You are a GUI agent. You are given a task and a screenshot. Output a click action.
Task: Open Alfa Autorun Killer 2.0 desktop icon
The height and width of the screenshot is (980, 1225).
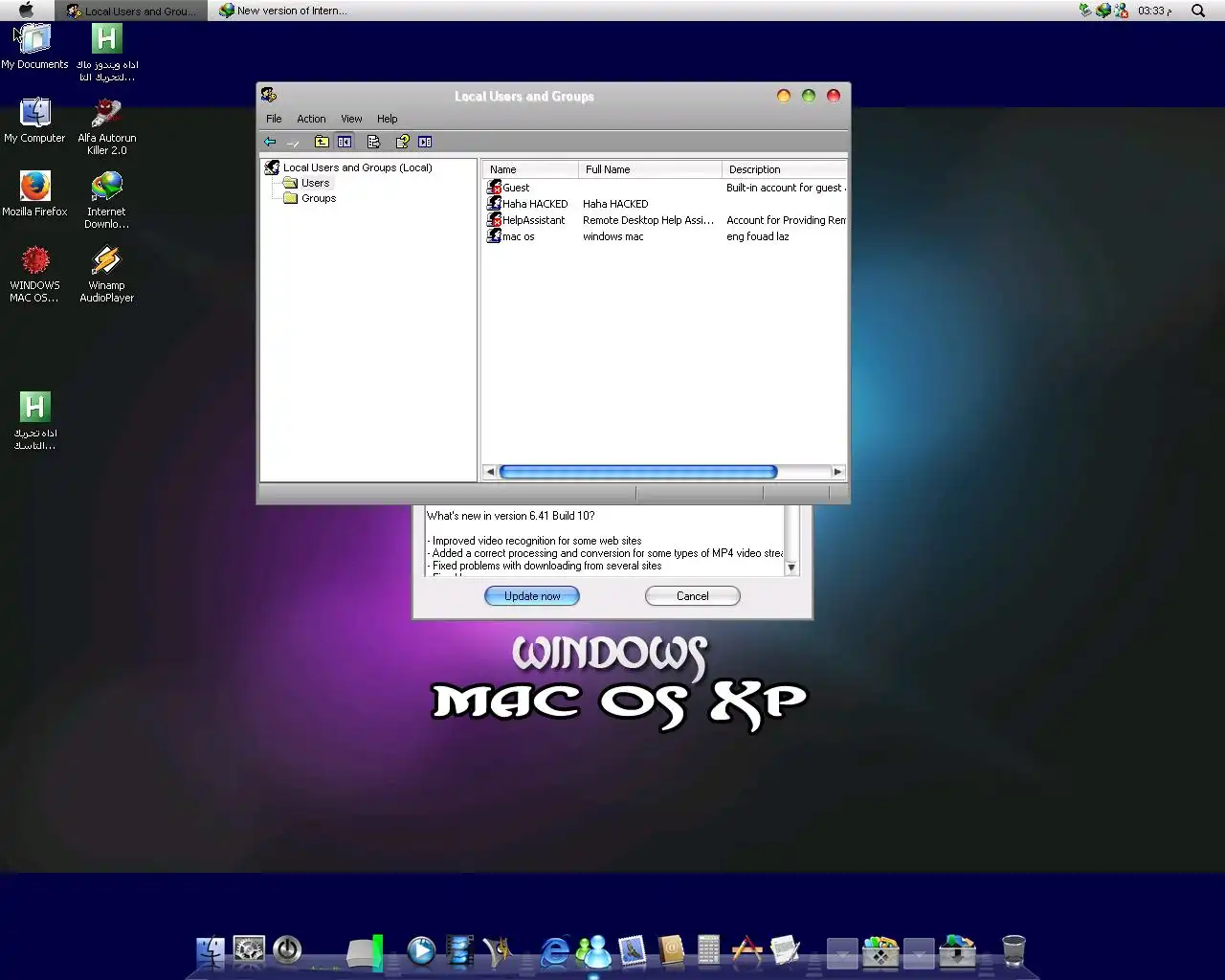pos(106,126)
